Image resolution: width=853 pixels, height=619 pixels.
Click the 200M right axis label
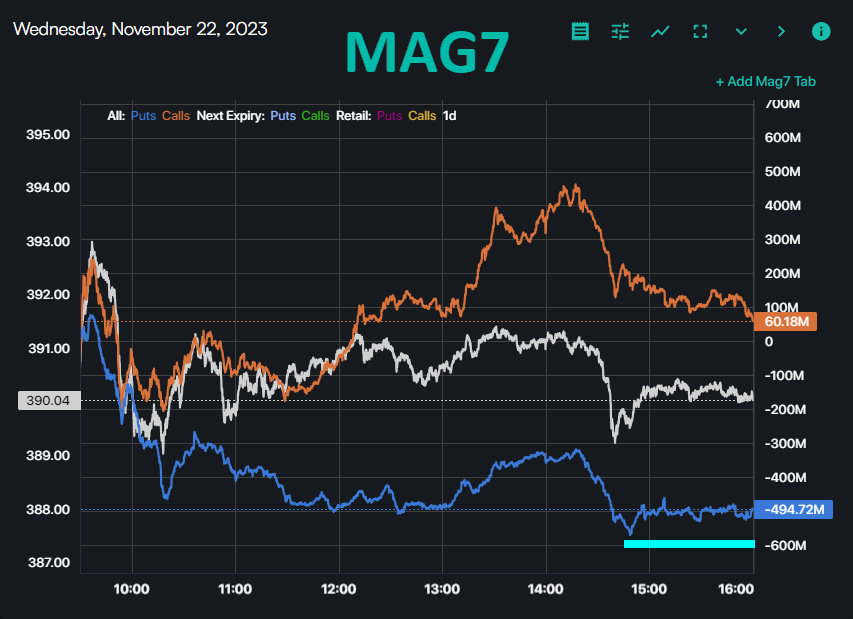(x=782, y=274)
